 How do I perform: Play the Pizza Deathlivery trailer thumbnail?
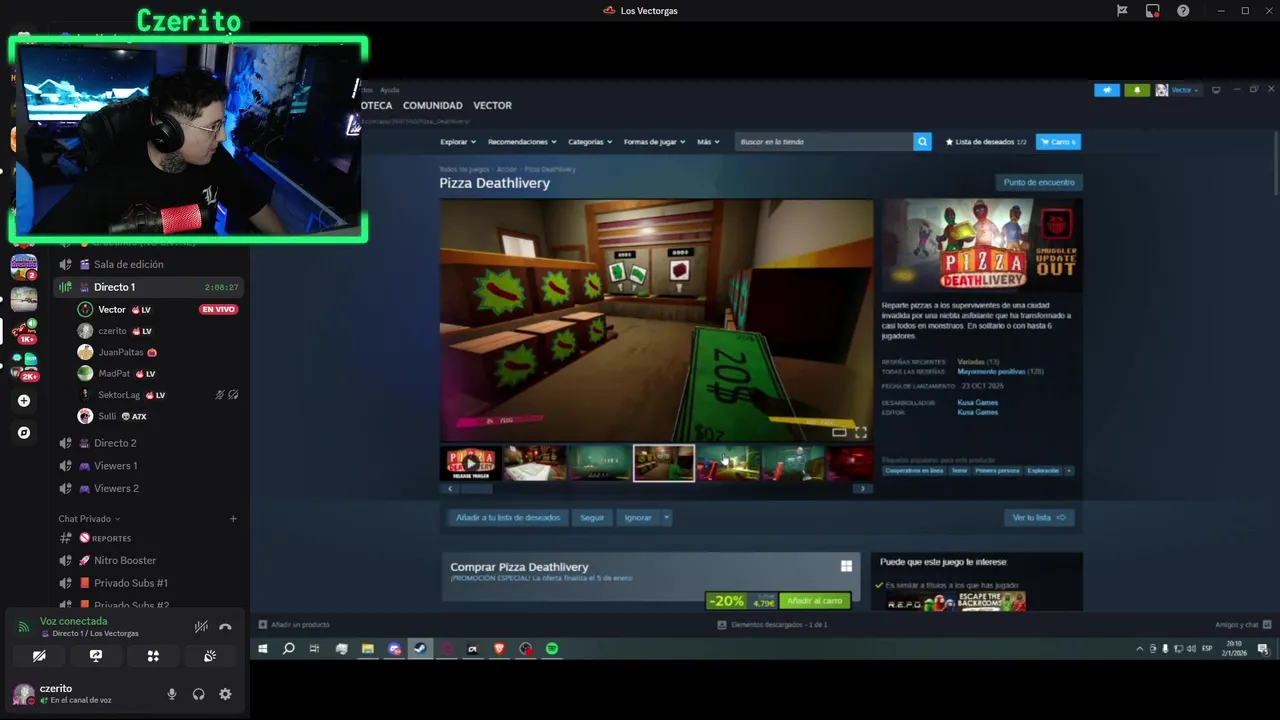click(470, 463)
